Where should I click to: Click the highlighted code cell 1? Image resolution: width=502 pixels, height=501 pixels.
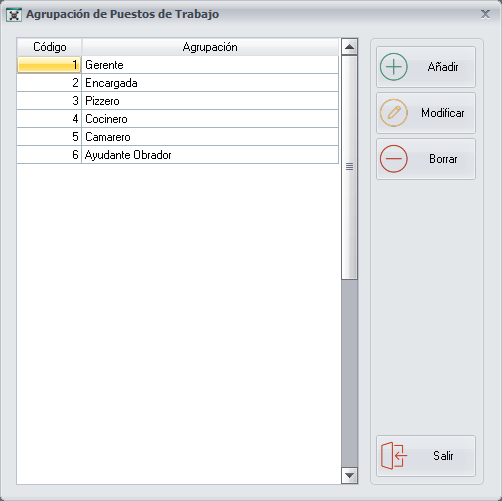(x=49, y=65)
